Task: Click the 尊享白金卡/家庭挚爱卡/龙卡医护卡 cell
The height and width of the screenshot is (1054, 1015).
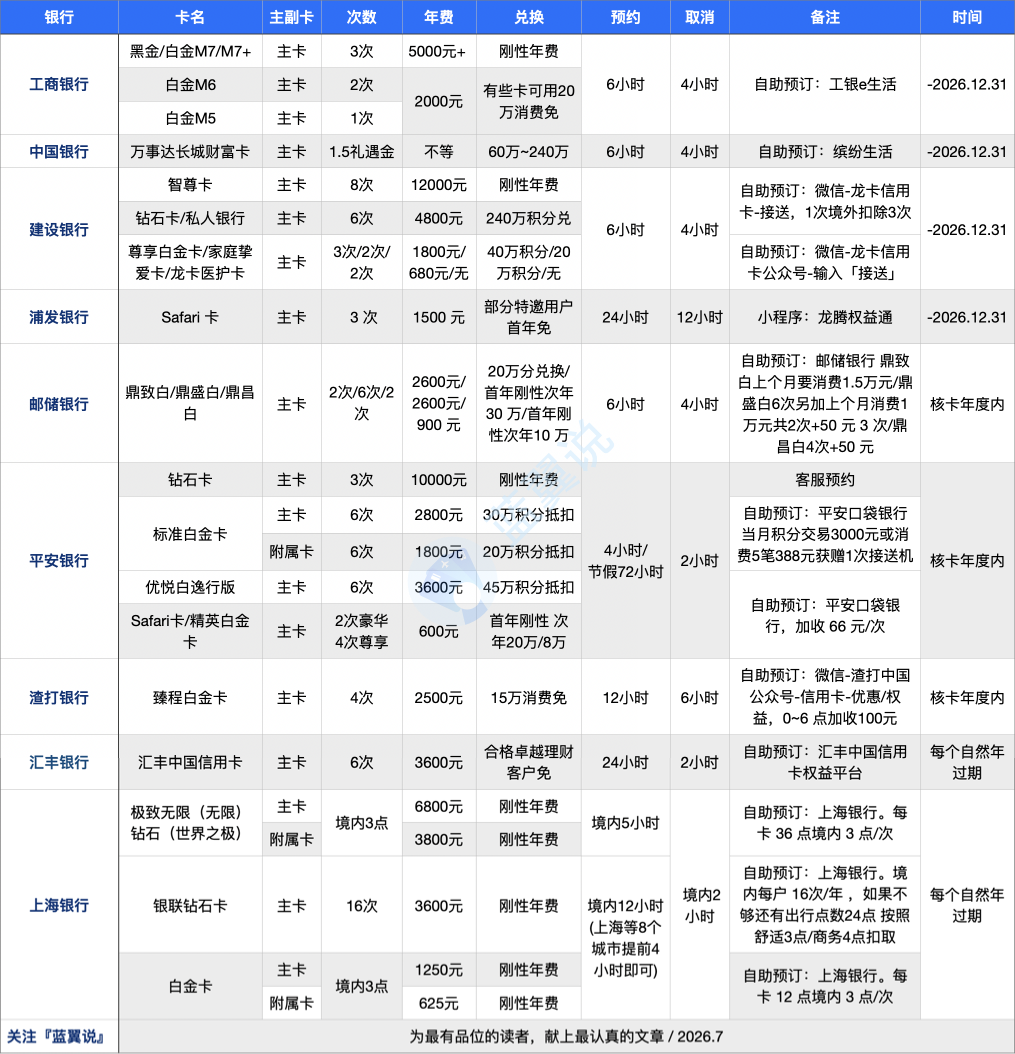Action: [190, 262]
